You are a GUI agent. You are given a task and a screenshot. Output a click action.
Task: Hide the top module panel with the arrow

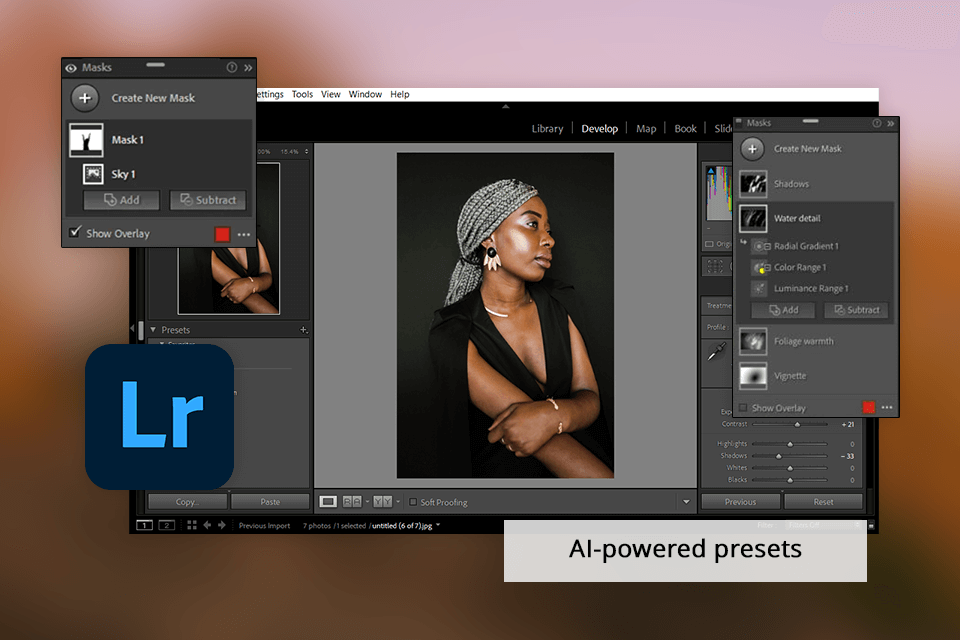[x=505, y=107]
